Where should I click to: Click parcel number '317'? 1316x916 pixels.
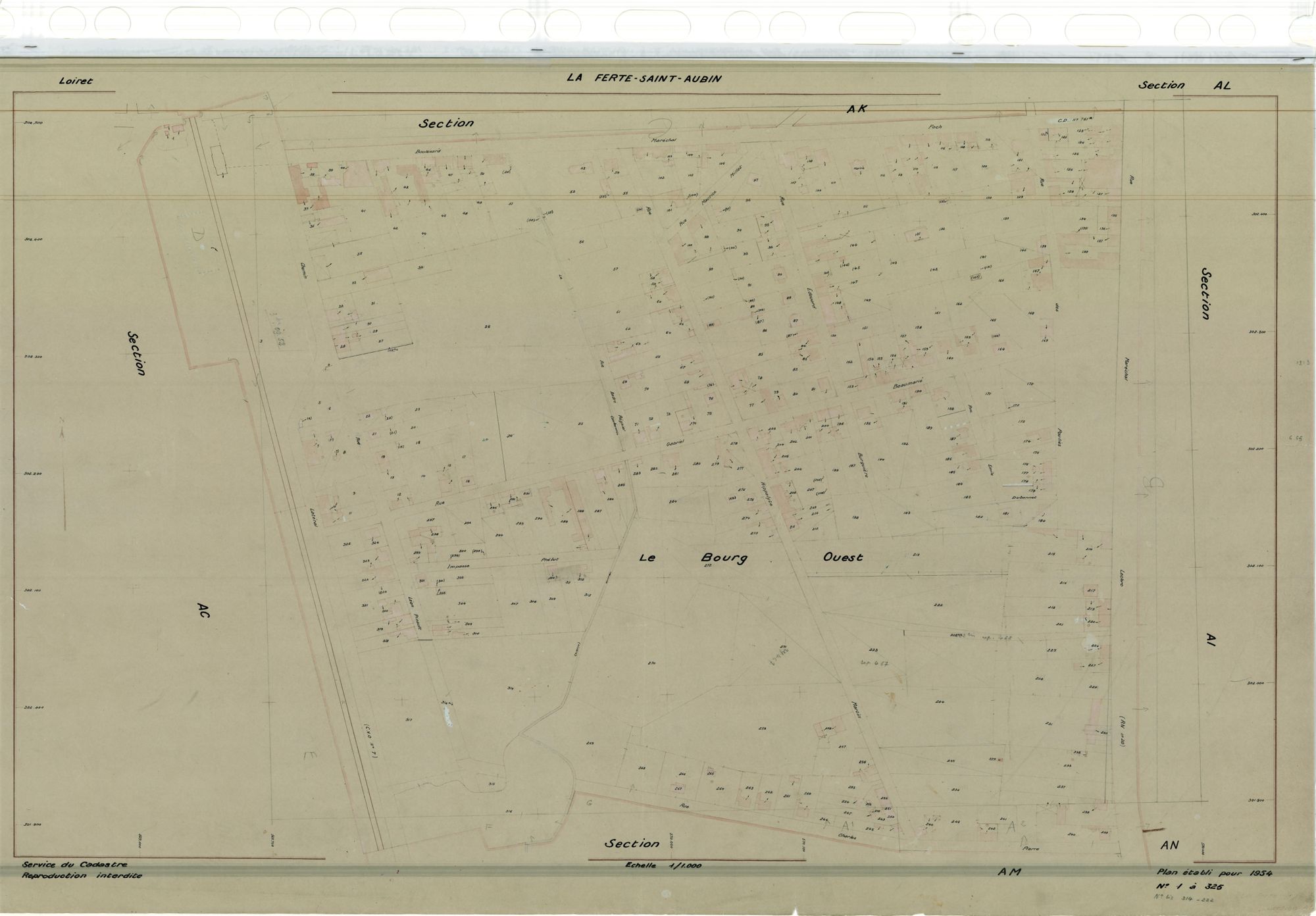pos(409,720)
